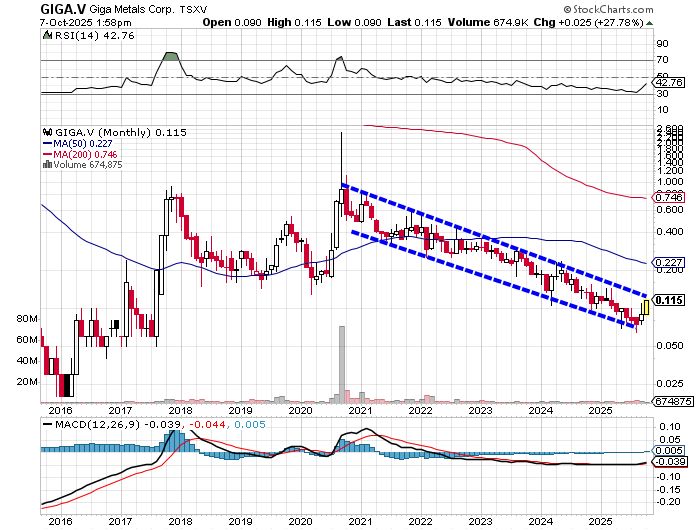Click the MACD histogram value 0.005

point(250,424)
